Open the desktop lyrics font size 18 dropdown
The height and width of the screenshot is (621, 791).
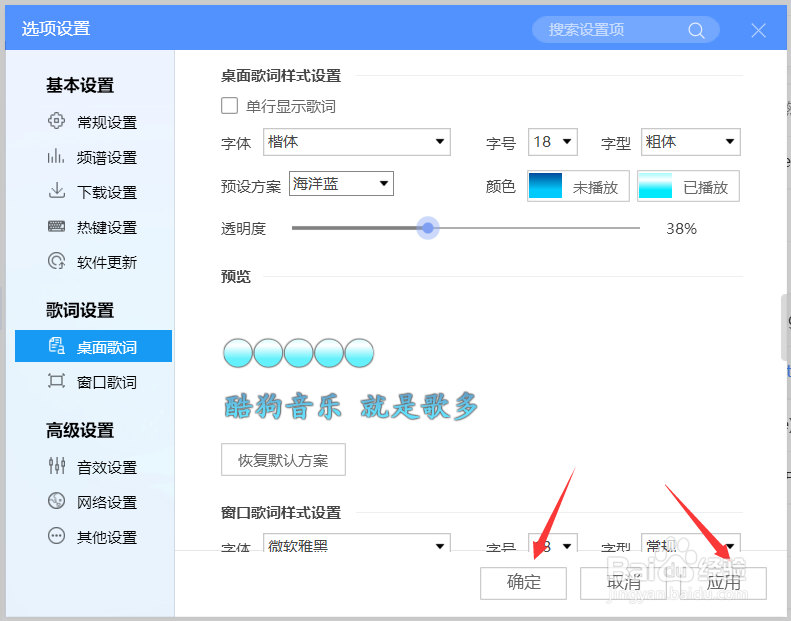point(552,142)
